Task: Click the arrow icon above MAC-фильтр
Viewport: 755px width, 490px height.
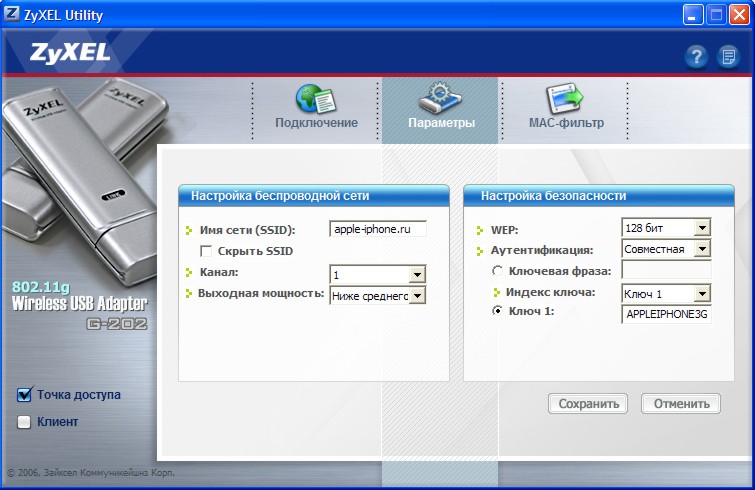Action: tap(565, 99)
